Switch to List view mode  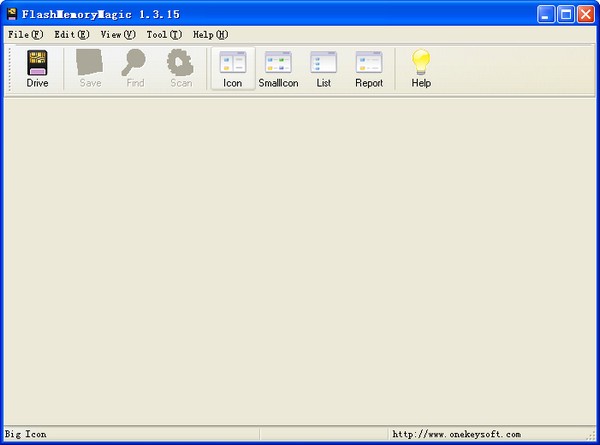323,68
